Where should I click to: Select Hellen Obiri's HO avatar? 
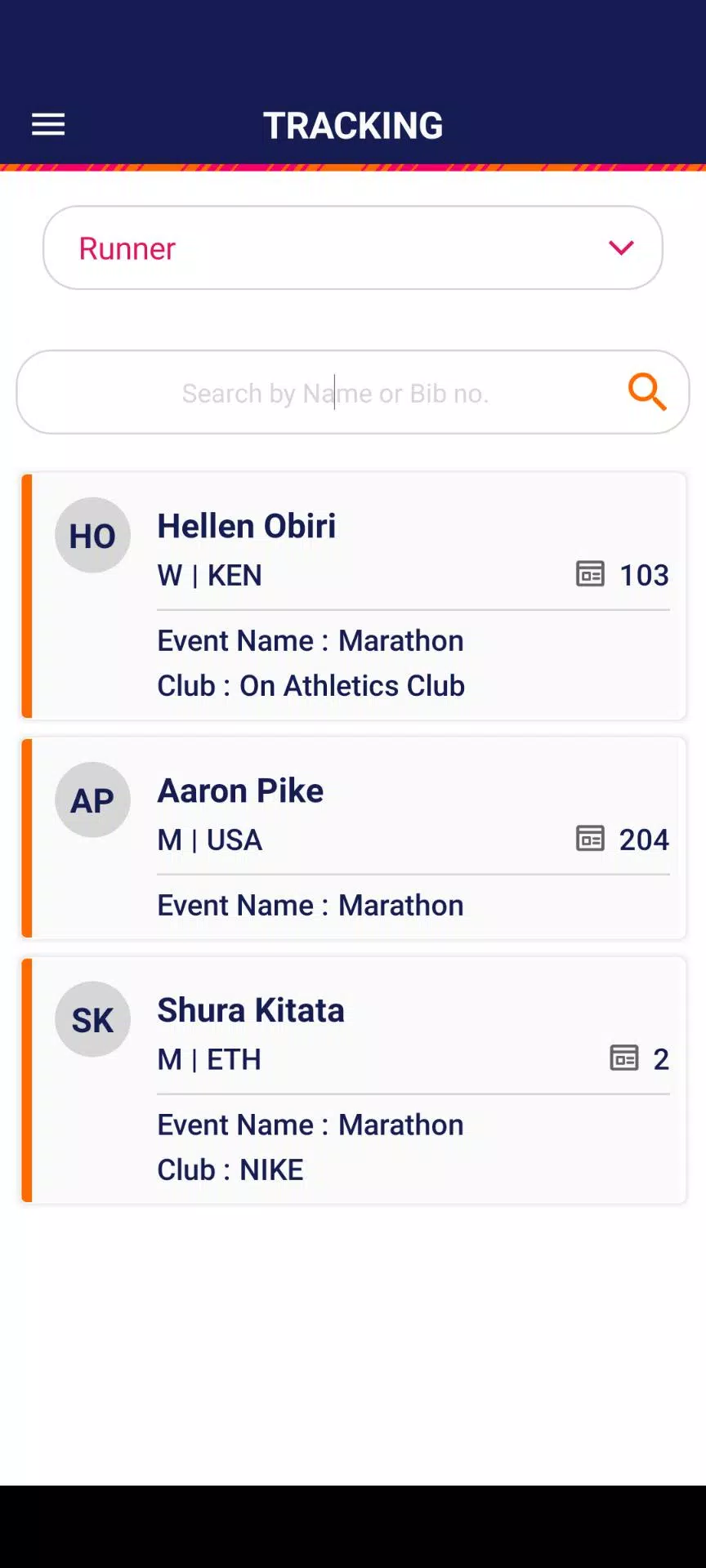(92, 535)
